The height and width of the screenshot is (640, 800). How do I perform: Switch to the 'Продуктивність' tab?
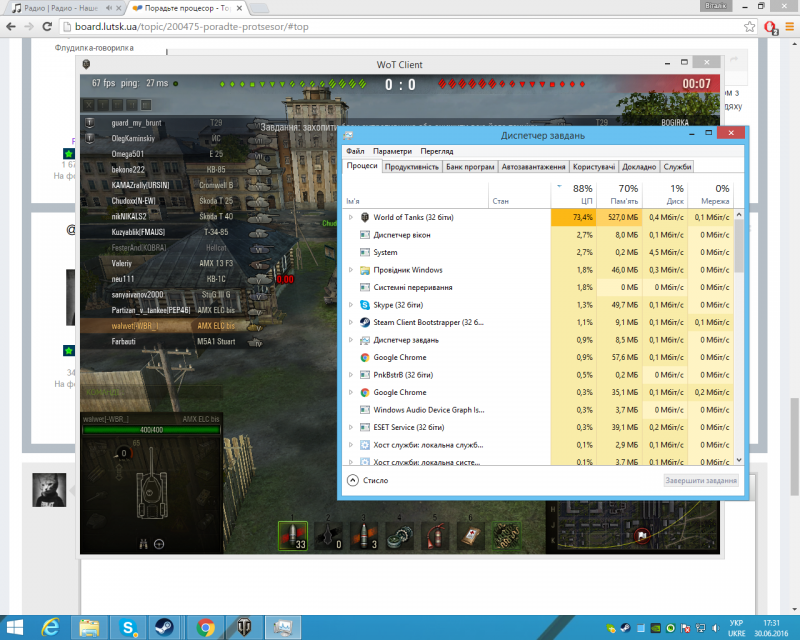tap(412, 167)
